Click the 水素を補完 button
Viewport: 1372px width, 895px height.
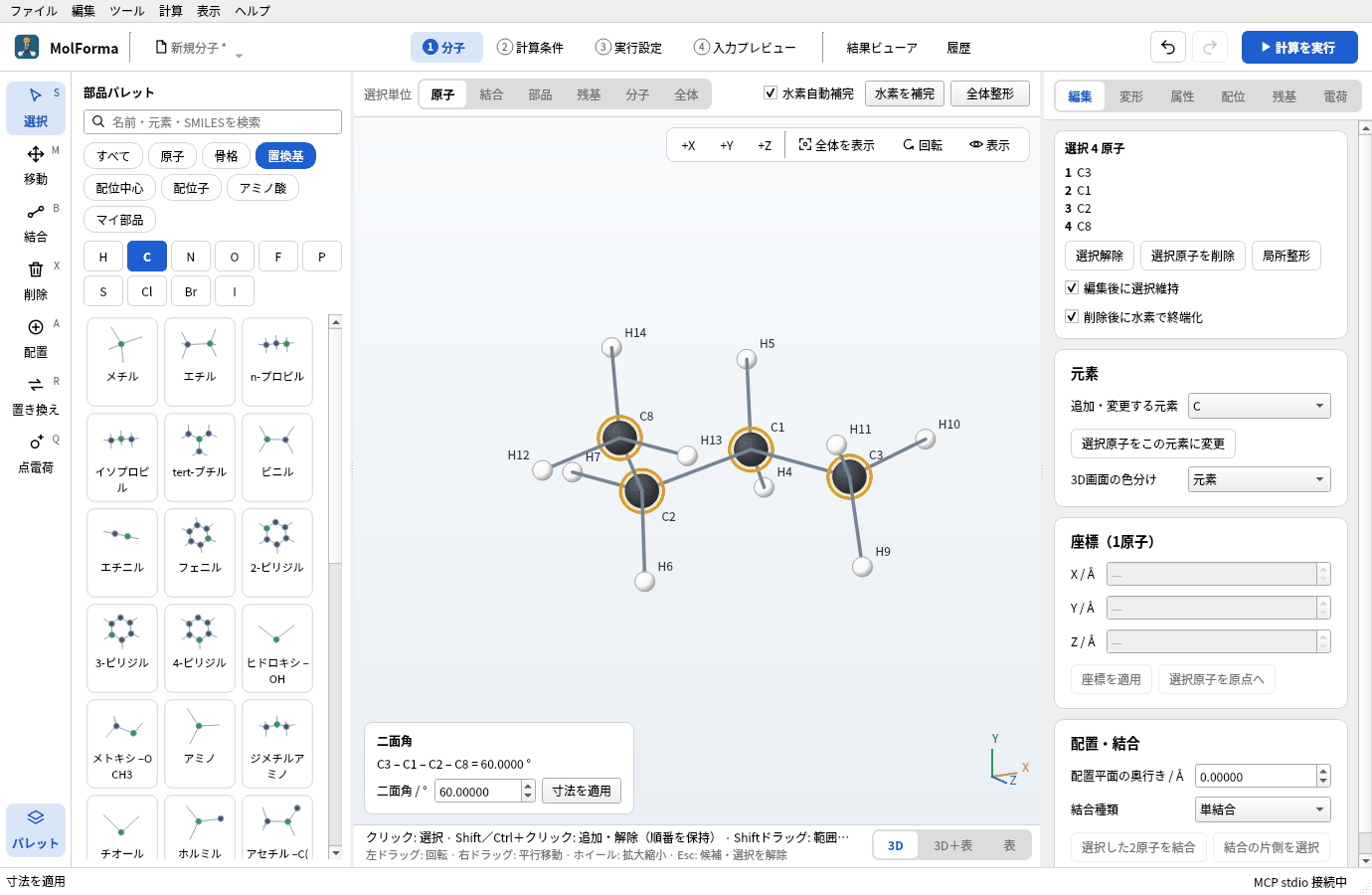click(x=905, y=93)
